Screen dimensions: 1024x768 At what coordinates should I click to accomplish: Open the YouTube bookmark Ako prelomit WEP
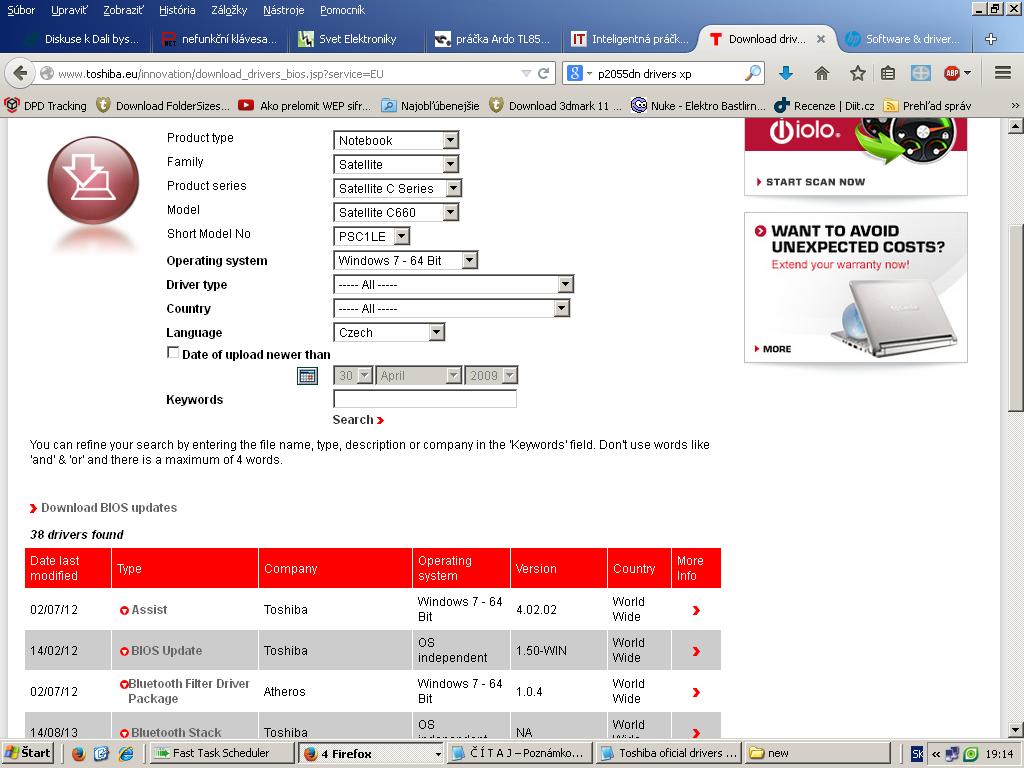[x=304, y=106]
